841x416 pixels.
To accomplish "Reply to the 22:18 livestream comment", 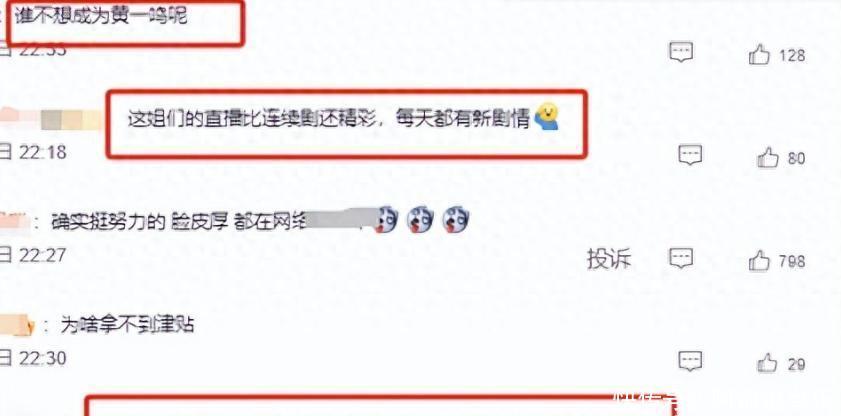I will [690, 156].
